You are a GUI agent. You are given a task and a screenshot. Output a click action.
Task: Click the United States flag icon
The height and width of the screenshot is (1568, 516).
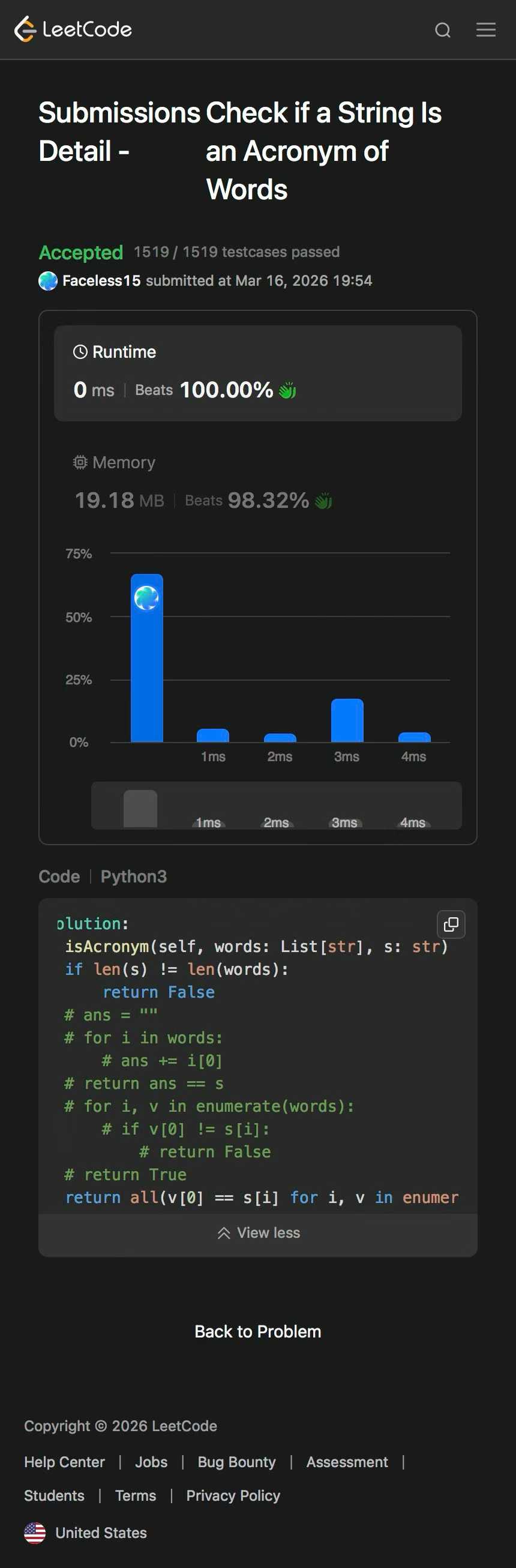[x=35, y=1532]
